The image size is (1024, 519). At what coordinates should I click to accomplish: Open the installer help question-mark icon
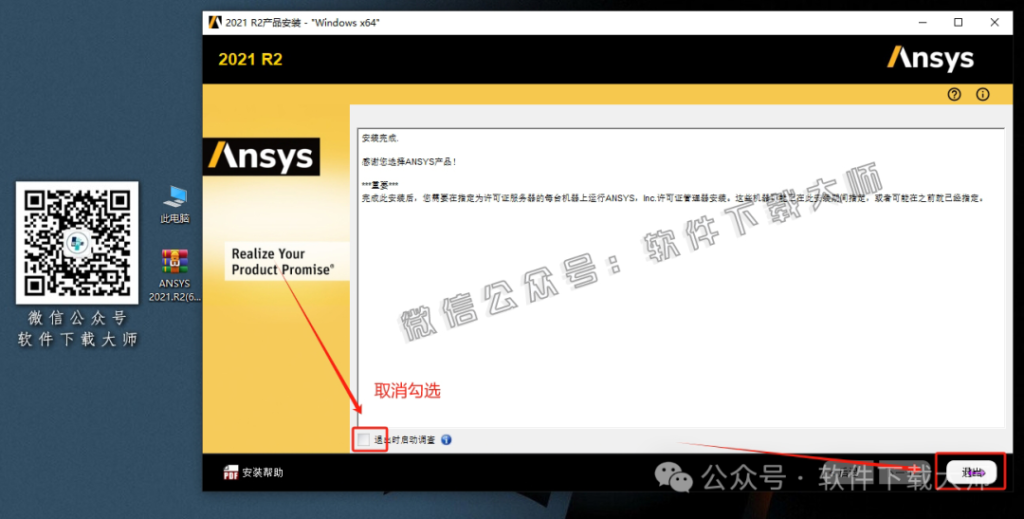point(954,95)
